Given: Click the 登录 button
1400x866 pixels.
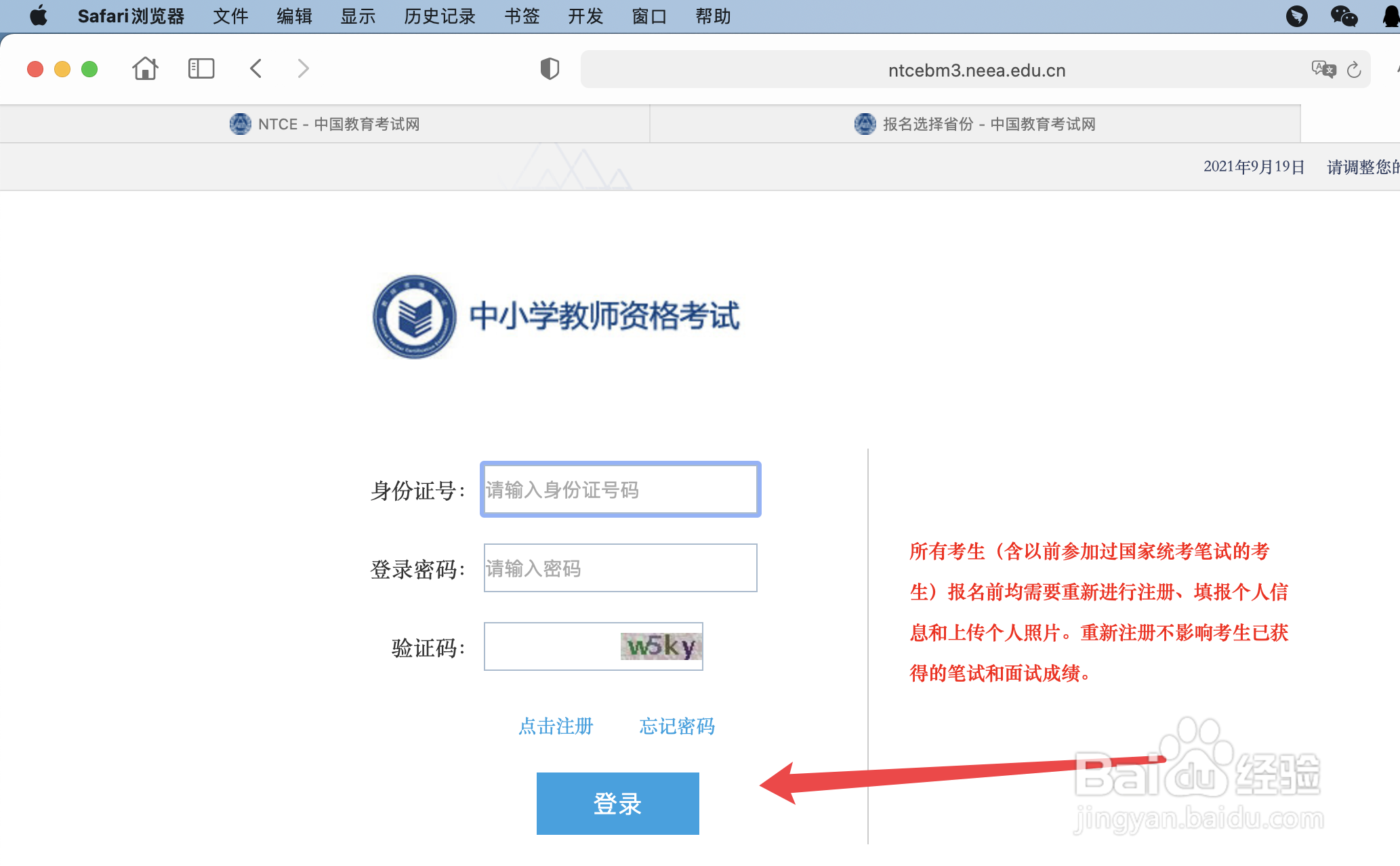Looking at the screenshot, I should [x=617, y=804].
